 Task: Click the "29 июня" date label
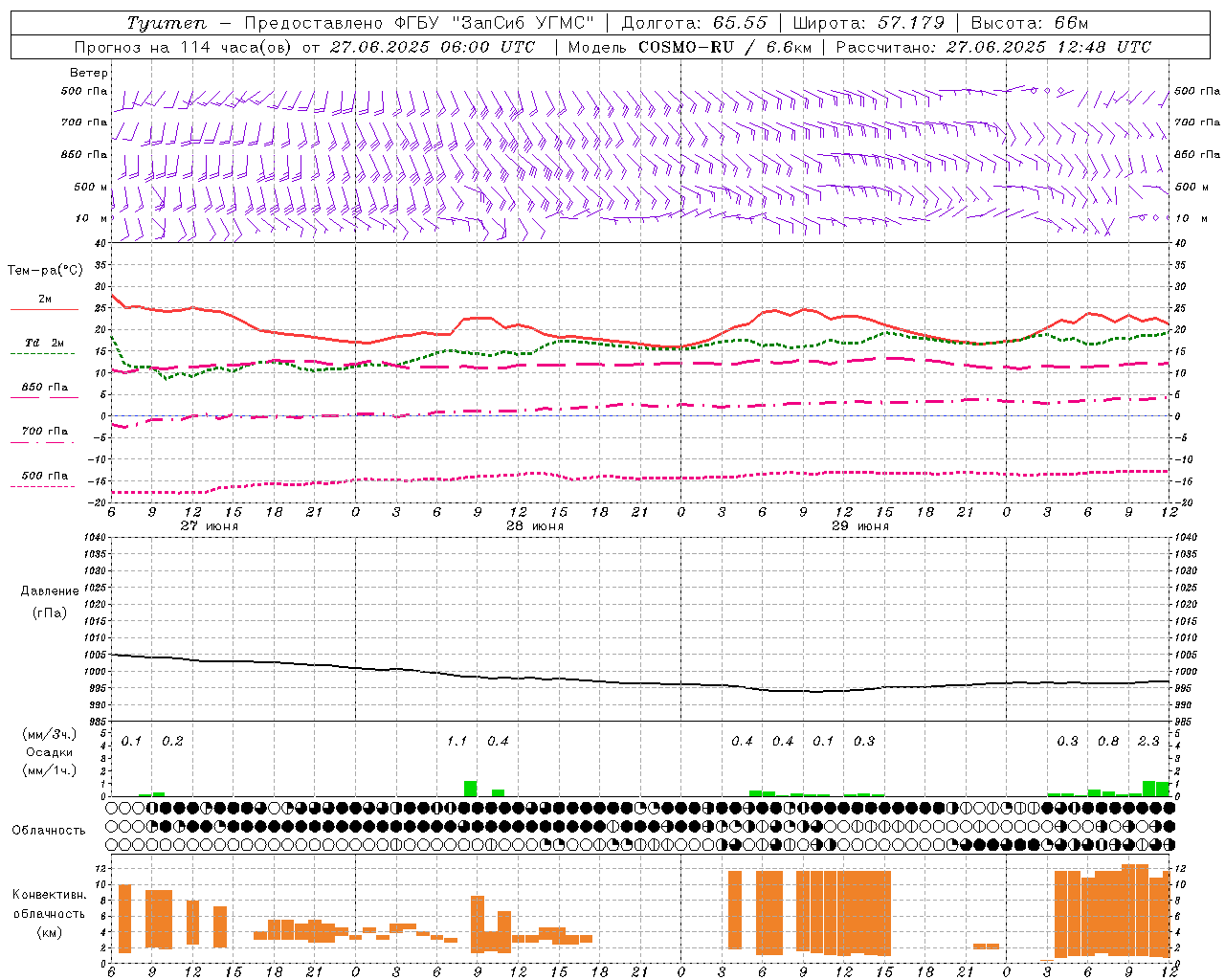click(x=860, y=526)
